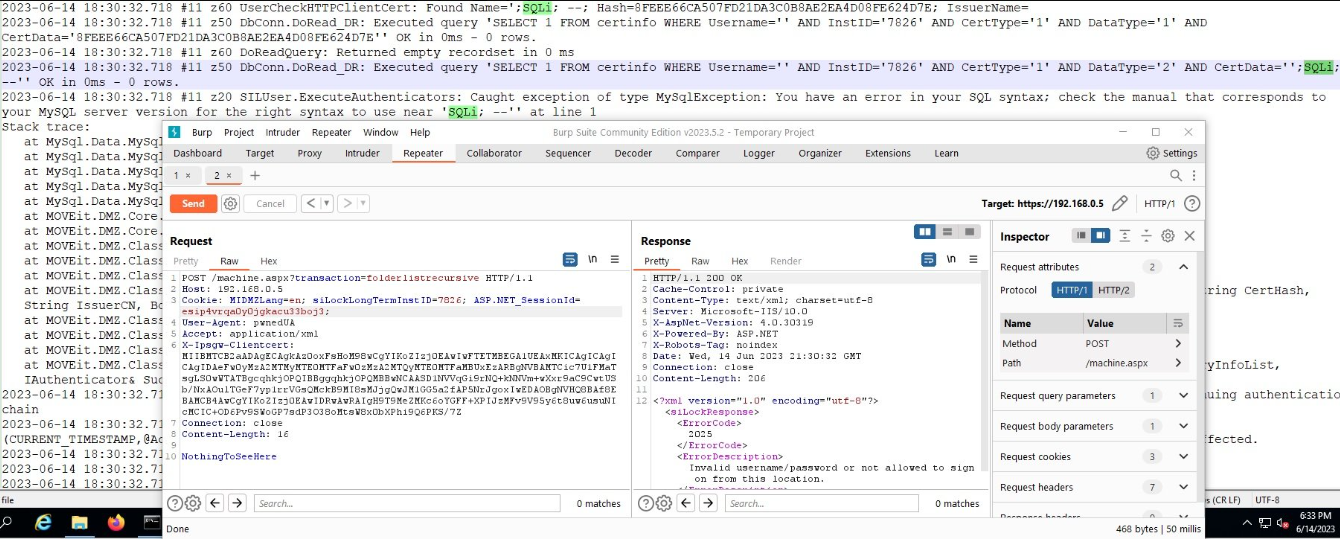
Task: Open the Burp menu
Action: (x=202, y=132)
